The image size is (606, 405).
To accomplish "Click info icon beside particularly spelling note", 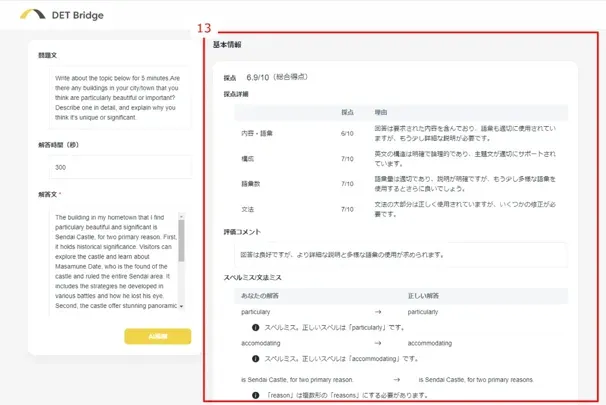I will pos(255,327).
